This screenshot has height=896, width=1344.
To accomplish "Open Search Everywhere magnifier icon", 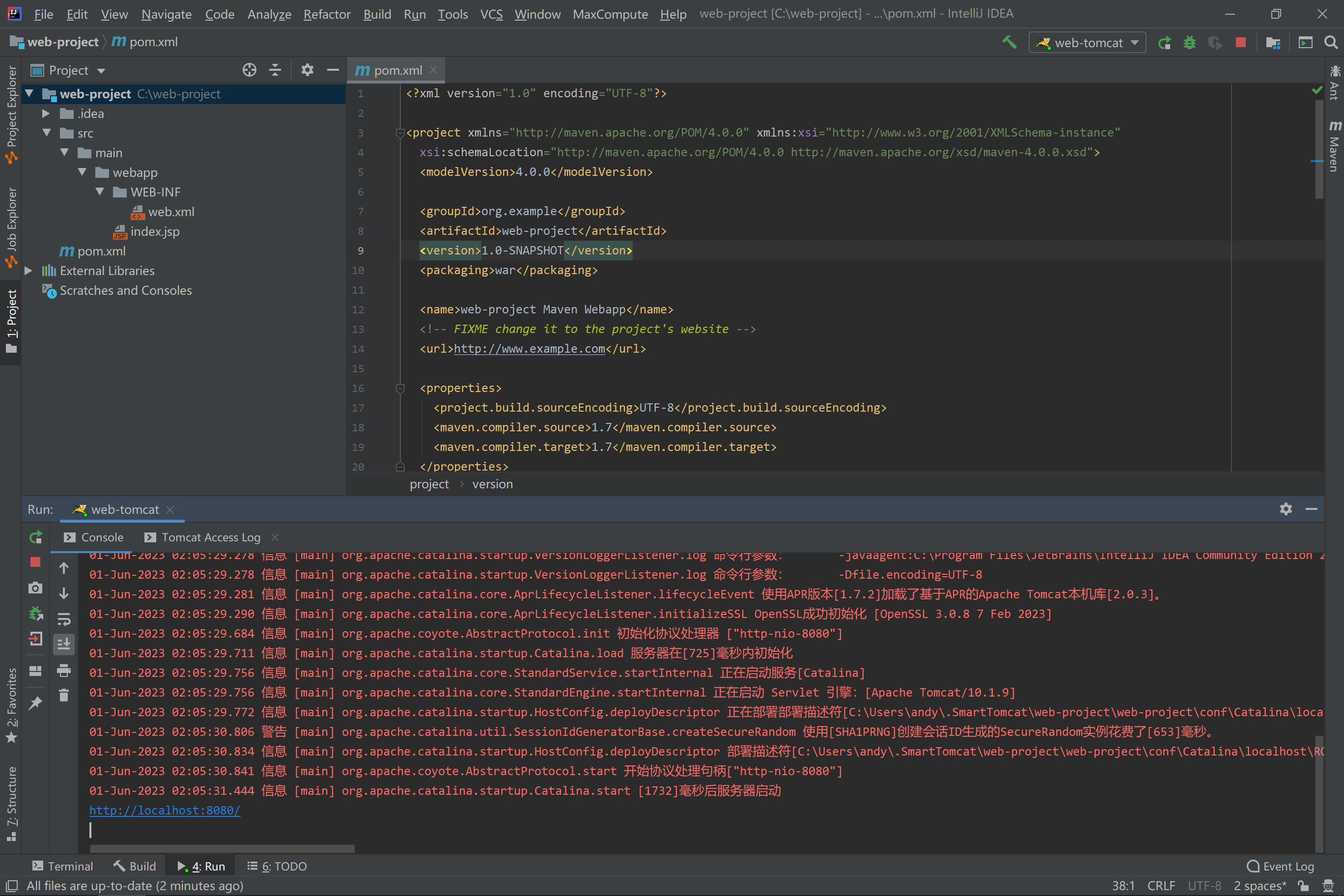I will (x=1330, y=43).
